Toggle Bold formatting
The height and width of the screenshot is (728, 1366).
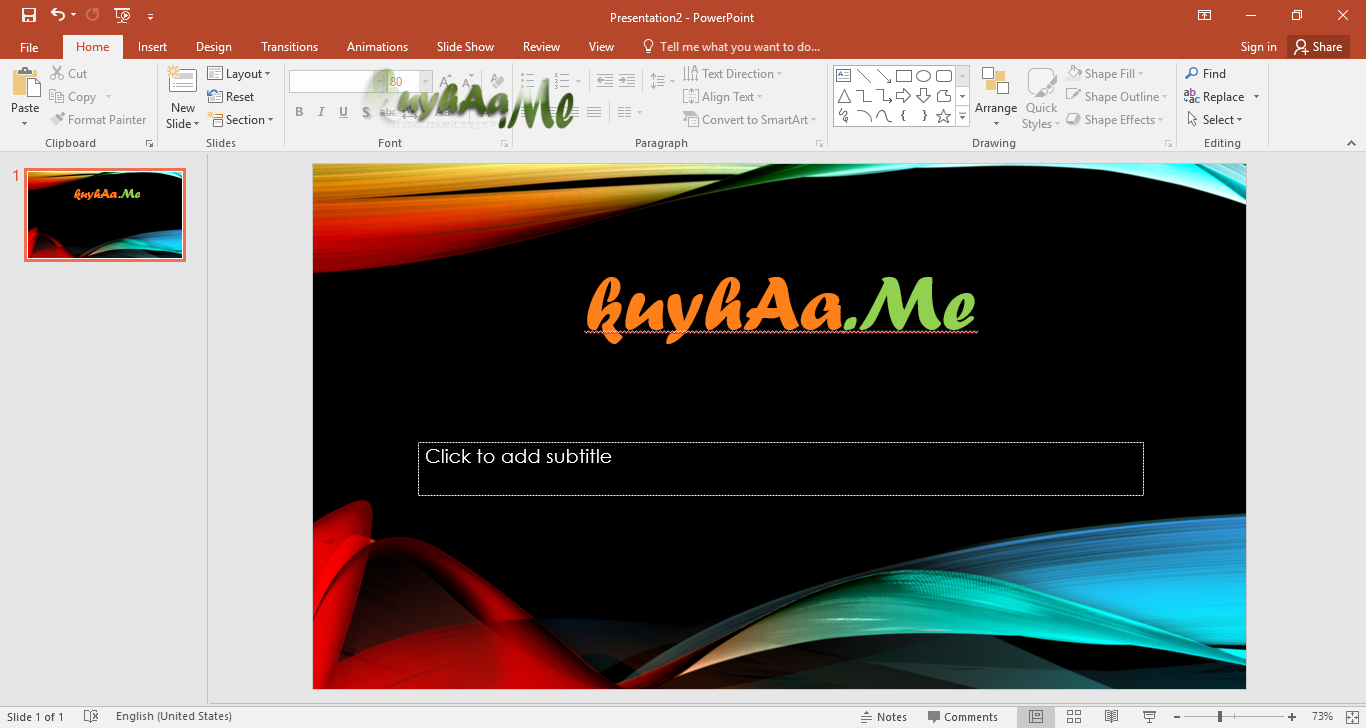[299, 112]
